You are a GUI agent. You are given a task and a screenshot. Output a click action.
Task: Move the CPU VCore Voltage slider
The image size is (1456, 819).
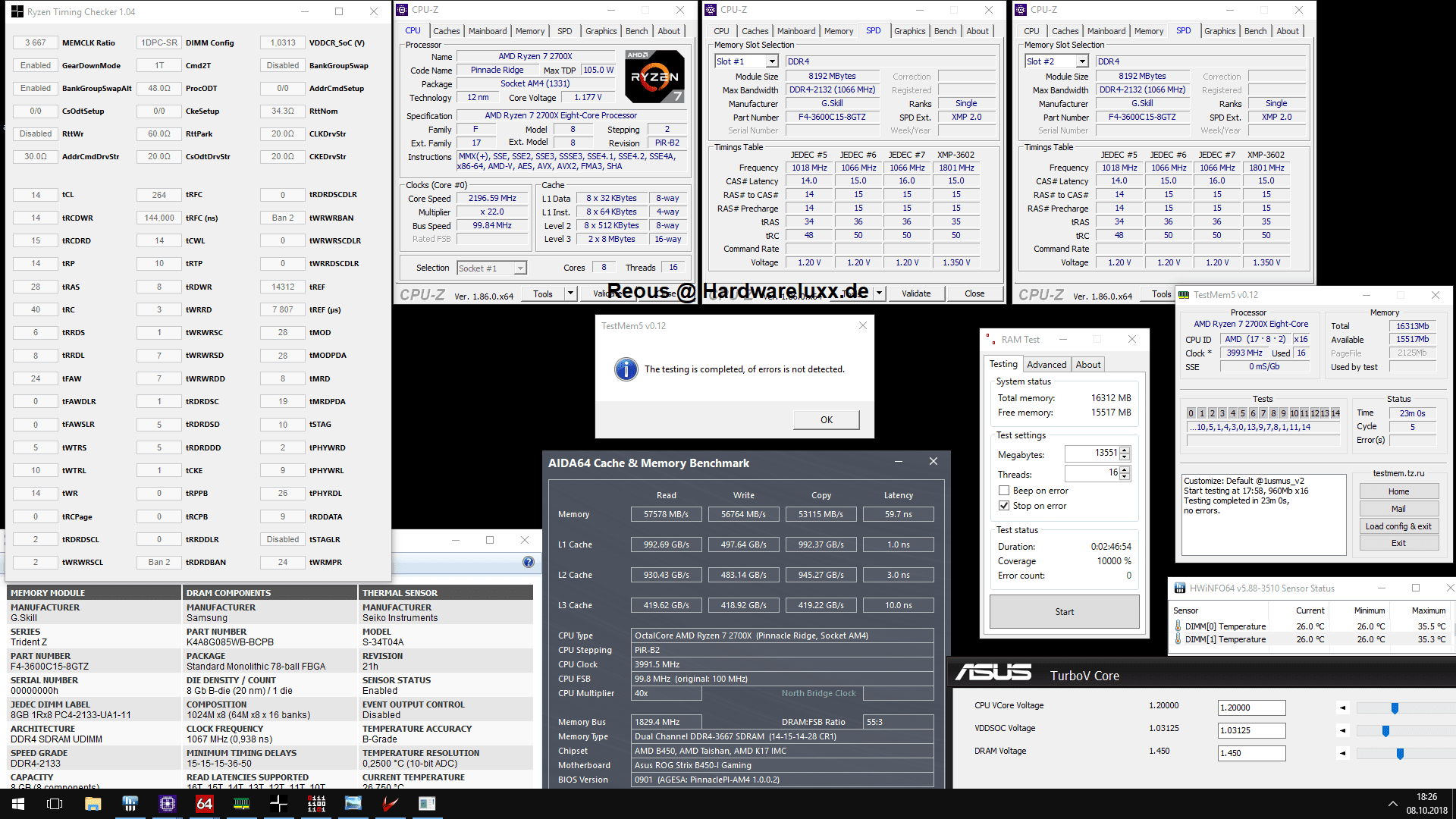[x=1395, y=708]
